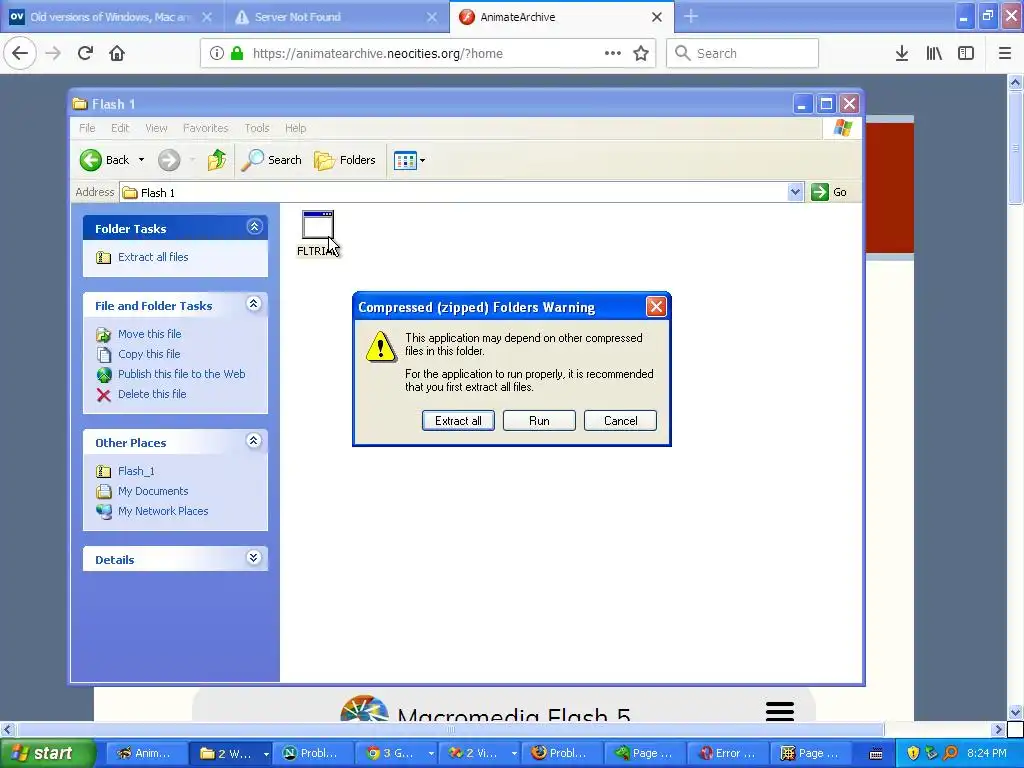
Task: Bookmark this page with the star icon
Action: (x=641, y=54)
